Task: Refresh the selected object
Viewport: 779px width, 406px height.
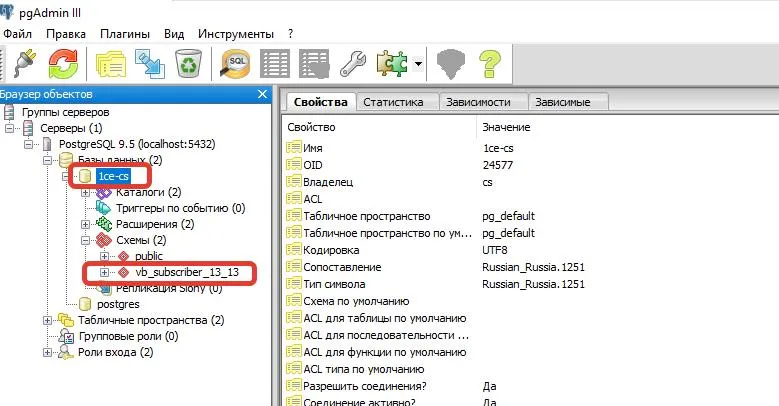Action: pos(63,65)
